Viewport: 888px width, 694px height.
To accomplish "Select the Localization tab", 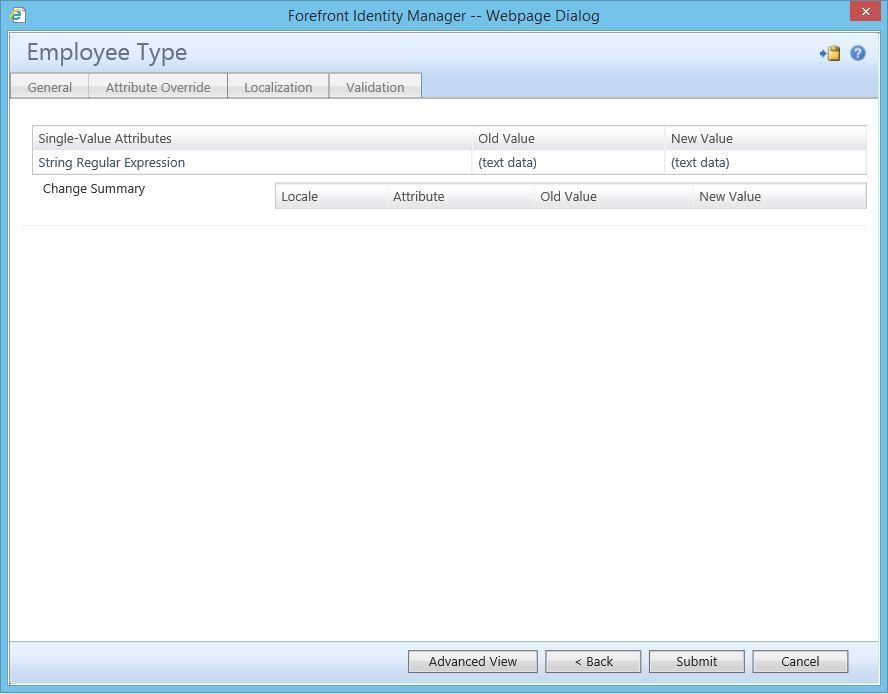I will 278,87.
